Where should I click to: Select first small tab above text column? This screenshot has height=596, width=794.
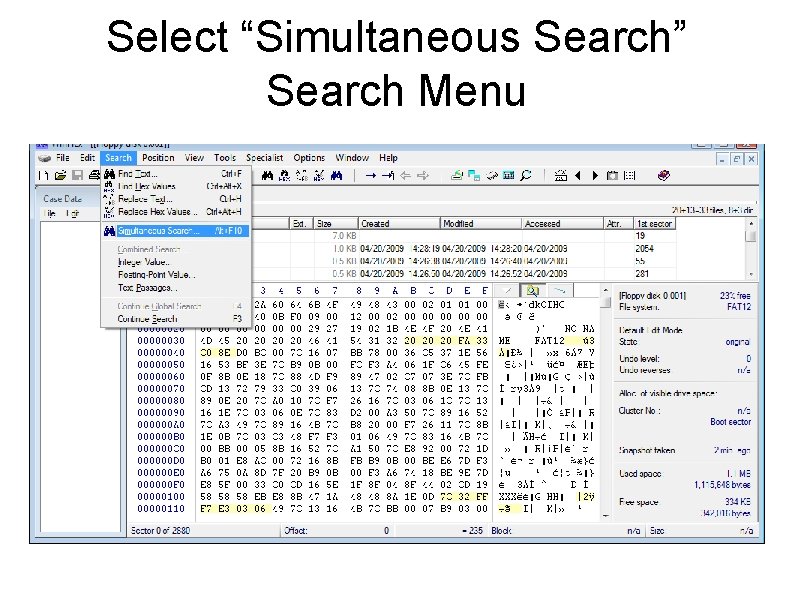coord(507,290)
